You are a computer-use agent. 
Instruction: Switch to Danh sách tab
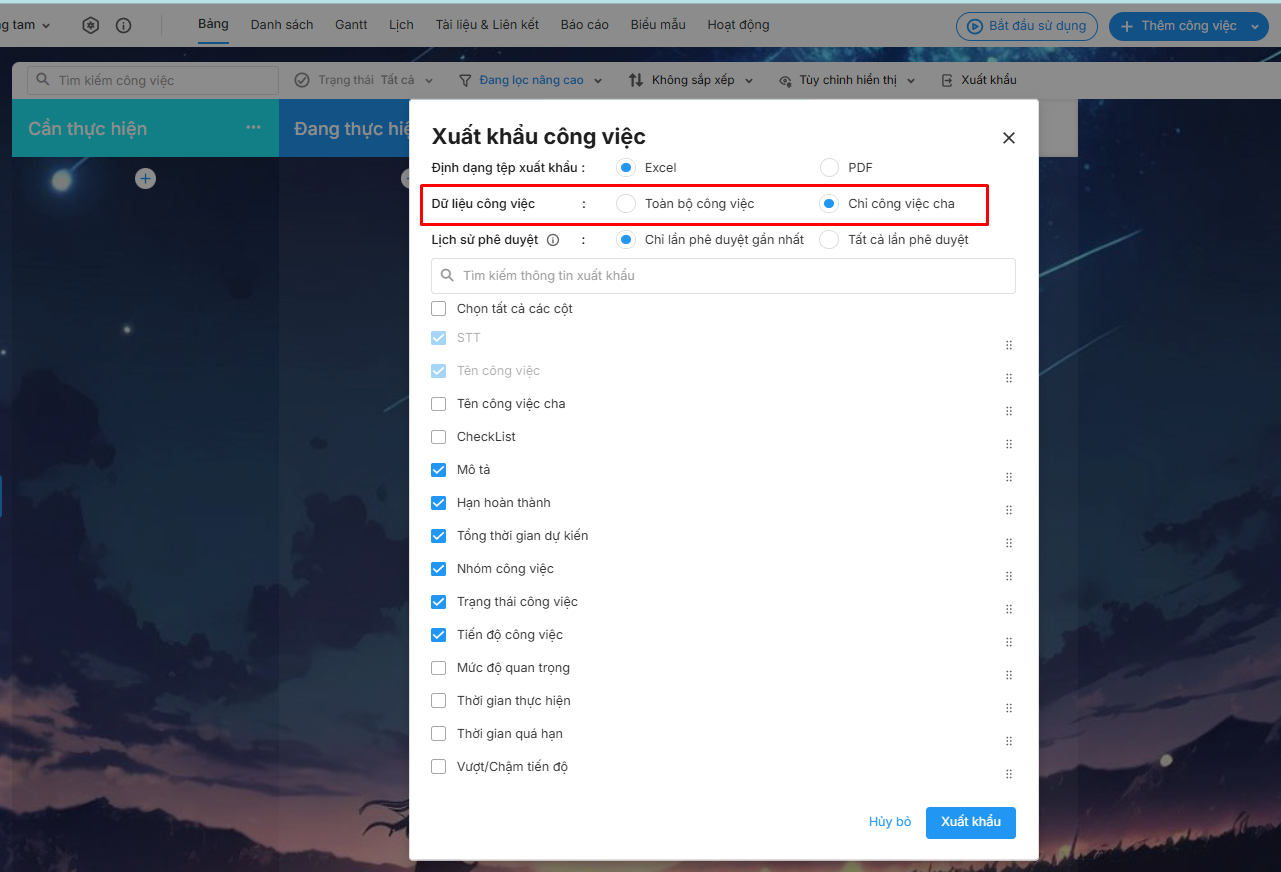[x=282, y=25]
